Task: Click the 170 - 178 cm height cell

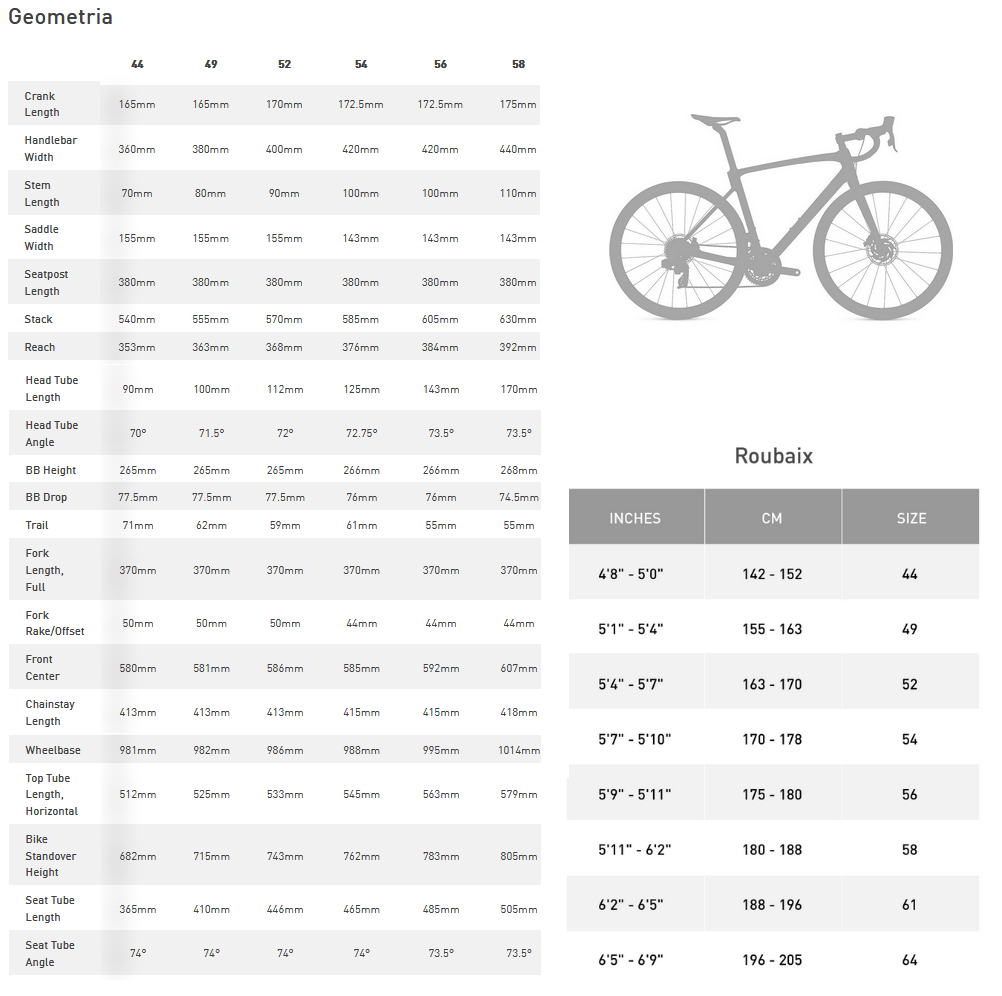Action: tap(772, 740)
